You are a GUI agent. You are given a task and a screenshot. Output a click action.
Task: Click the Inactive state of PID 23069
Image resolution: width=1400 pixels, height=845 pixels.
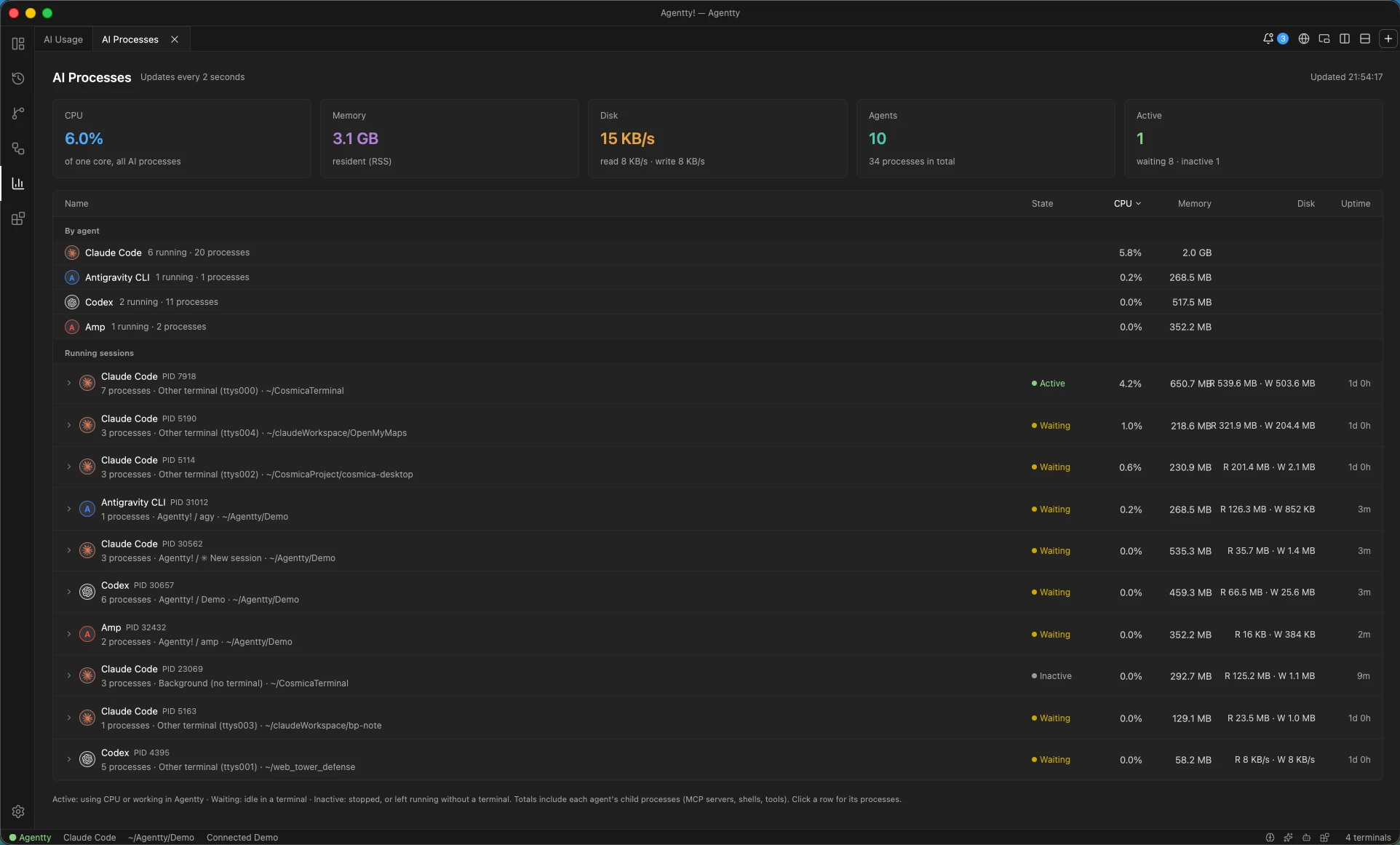(x=1051, y=676)
